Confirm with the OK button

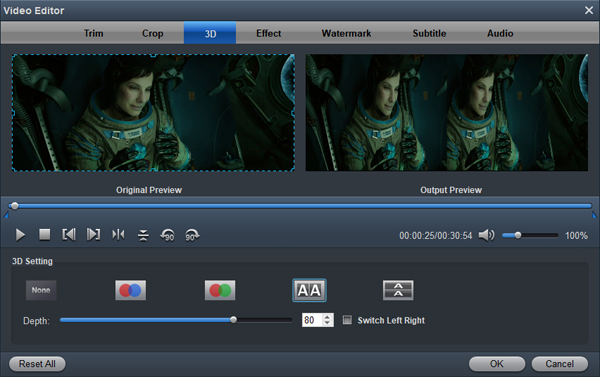tap(497, 364)
